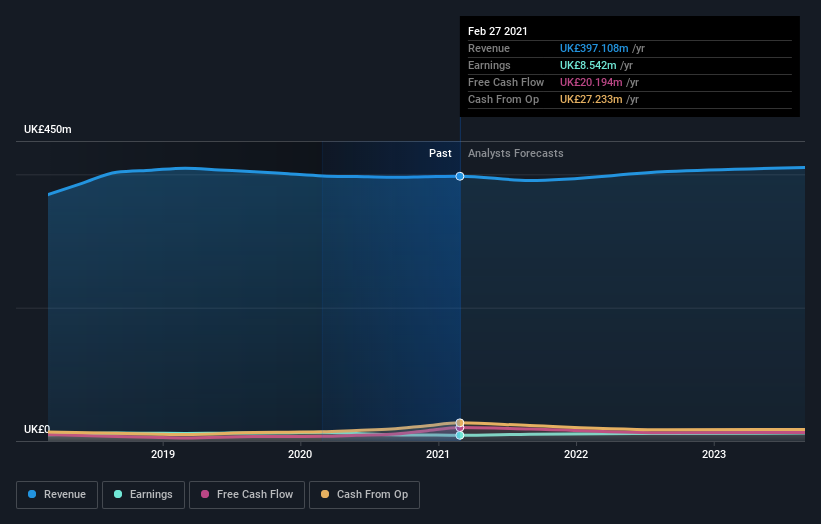The height and width of the screenshot is (524, 821).
Task: Toggle the Cash From Op legend button
Action: (x=364, y=495)
